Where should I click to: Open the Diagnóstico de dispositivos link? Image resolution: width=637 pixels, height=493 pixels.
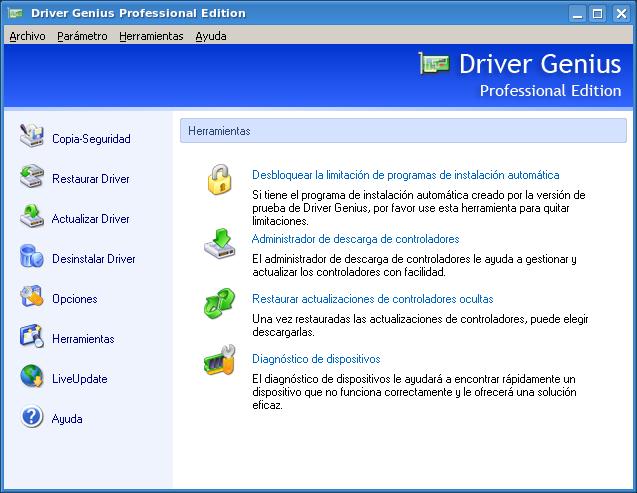316,359
